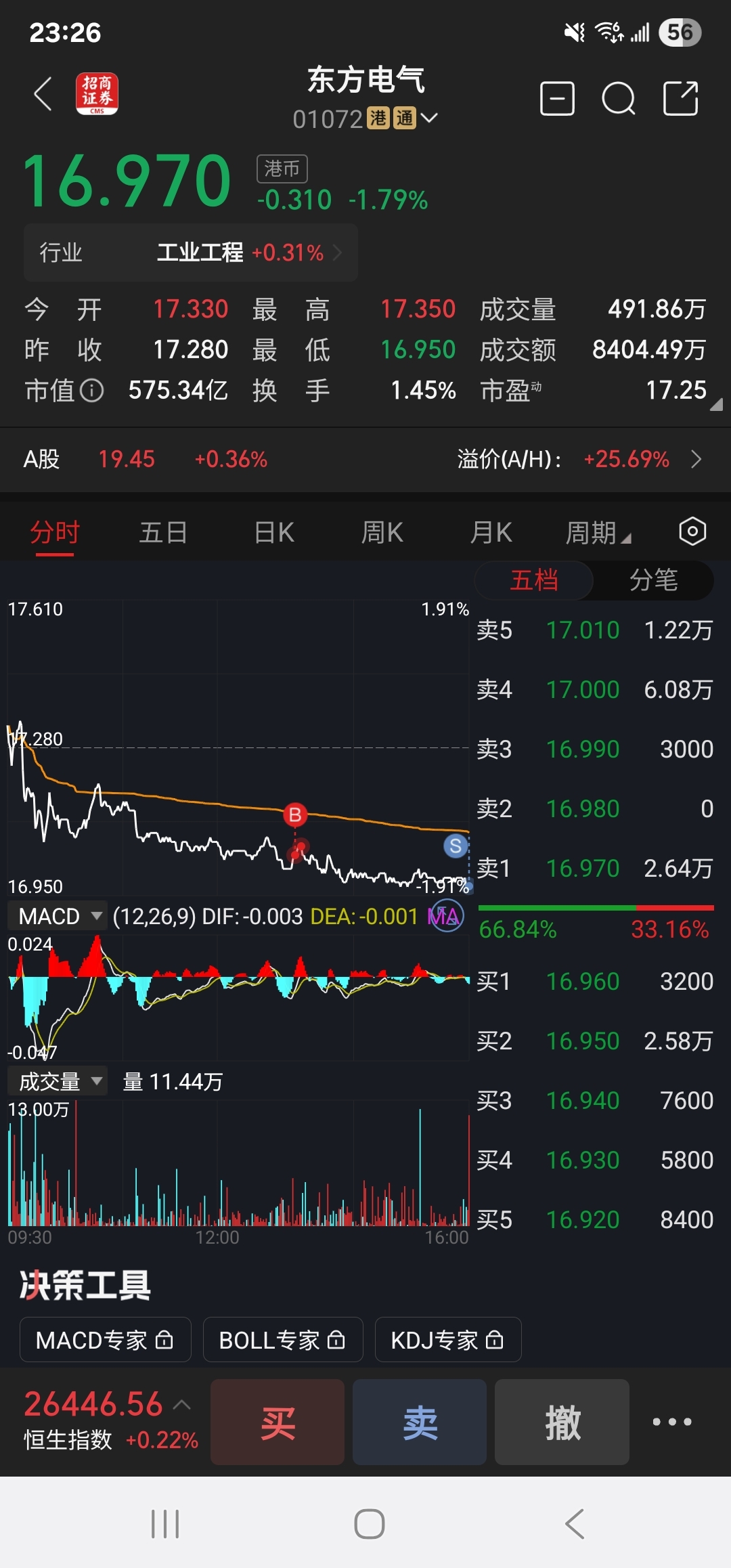This screenshot has height=1568, width=731.
Task: Open the MACD indicator dropdown
Action: tap(57, 916)
